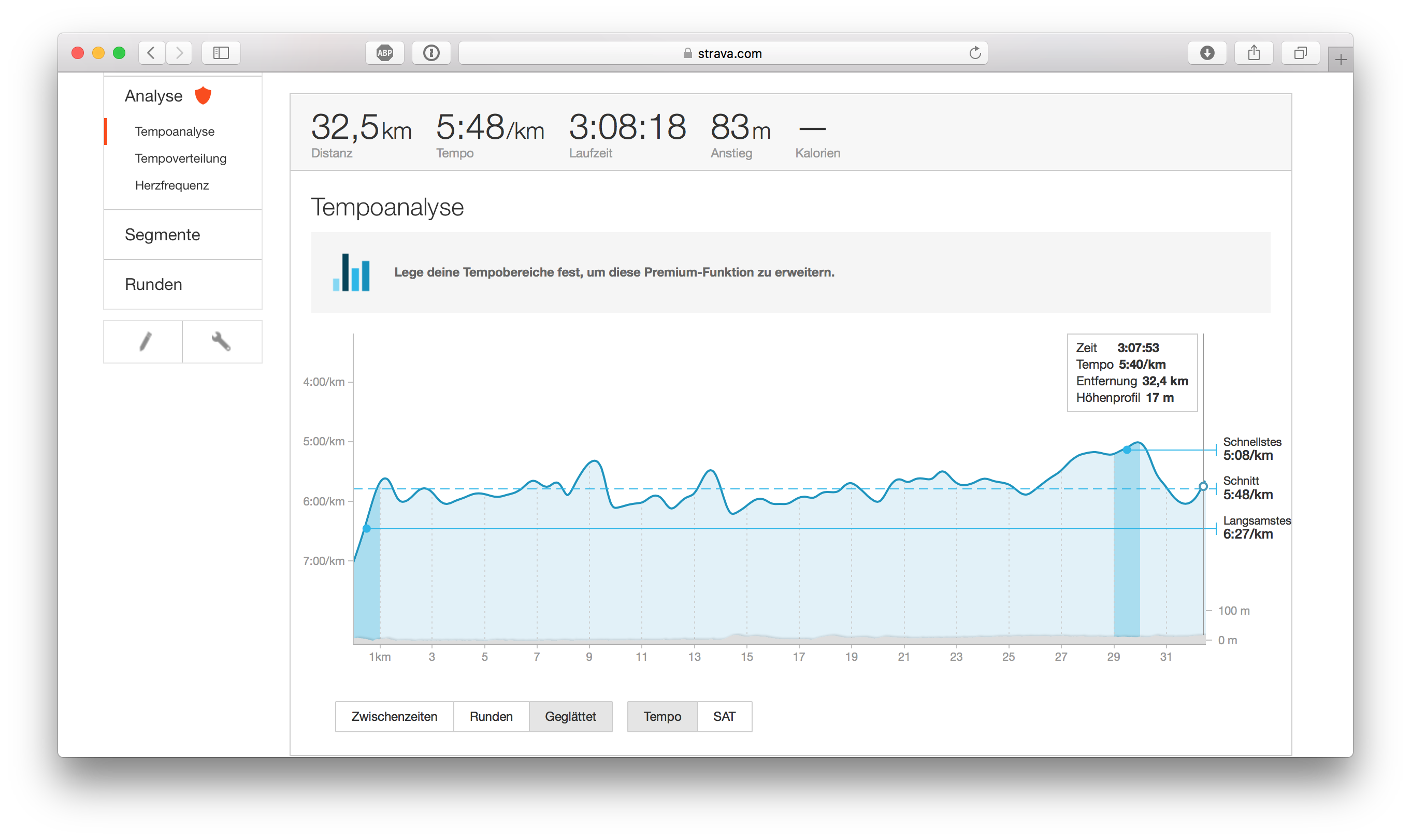Click the Adblock Plus toolbar icon
This screenshot has width=1411, height=840.
[385, 53]
